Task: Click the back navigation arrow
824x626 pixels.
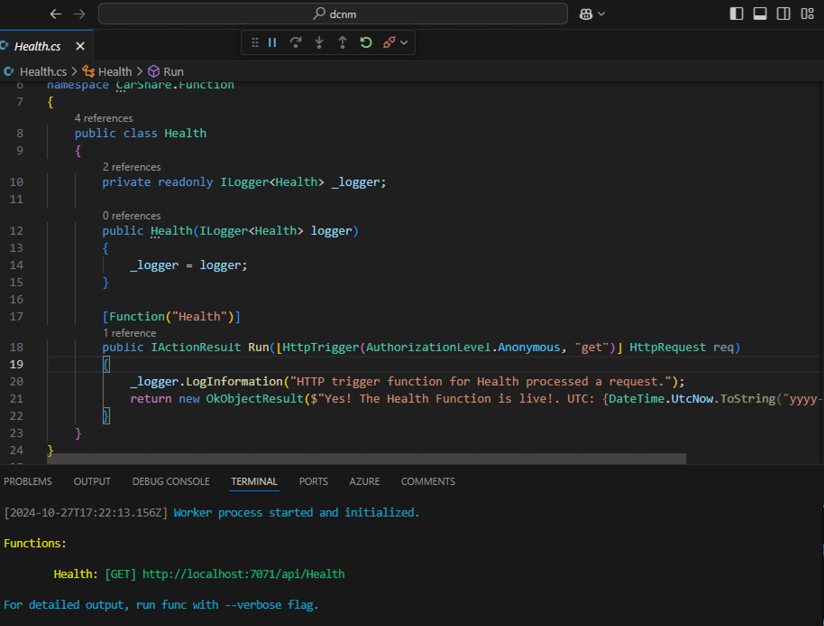Action: click(56, 14)
